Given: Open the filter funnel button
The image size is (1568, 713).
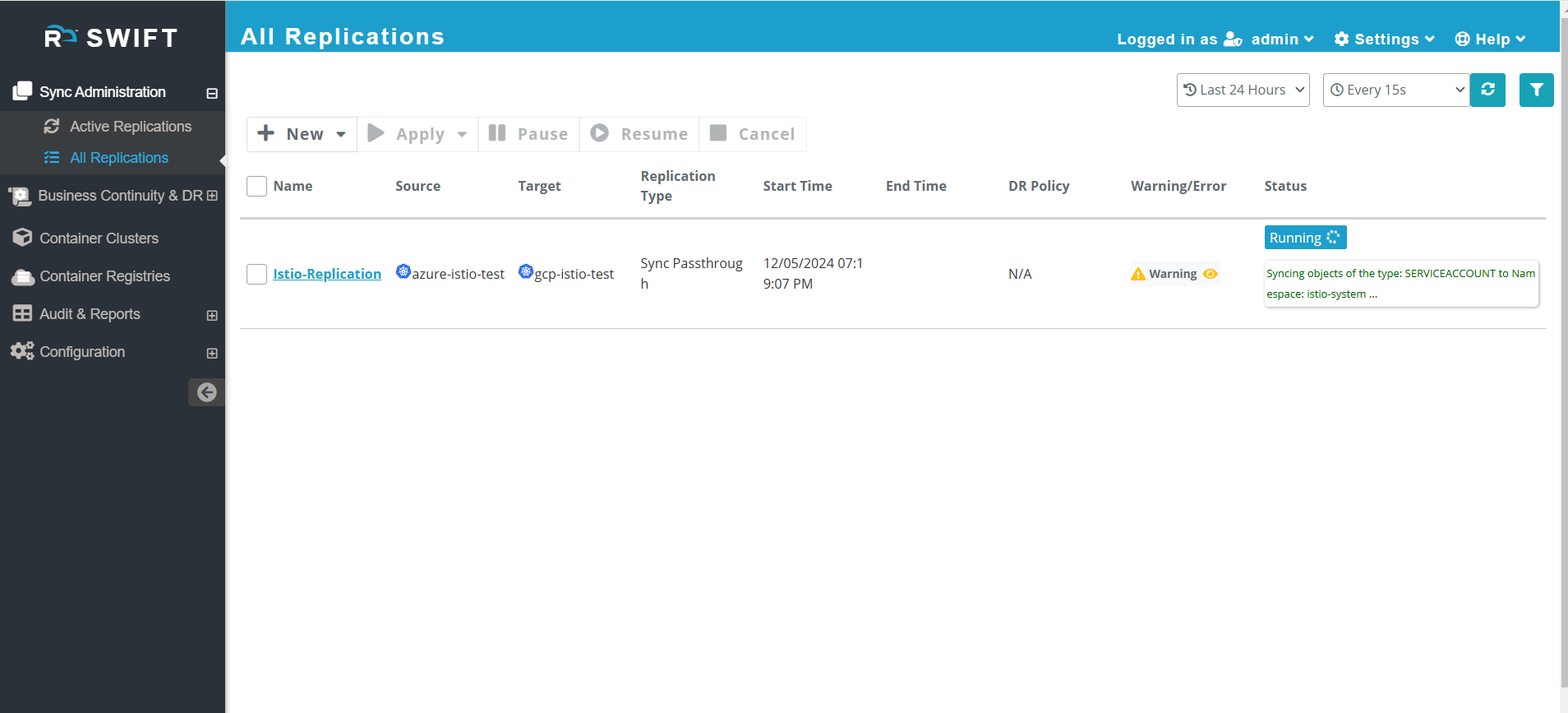Looking at the screenshot, I should (x=1536, y=90).
